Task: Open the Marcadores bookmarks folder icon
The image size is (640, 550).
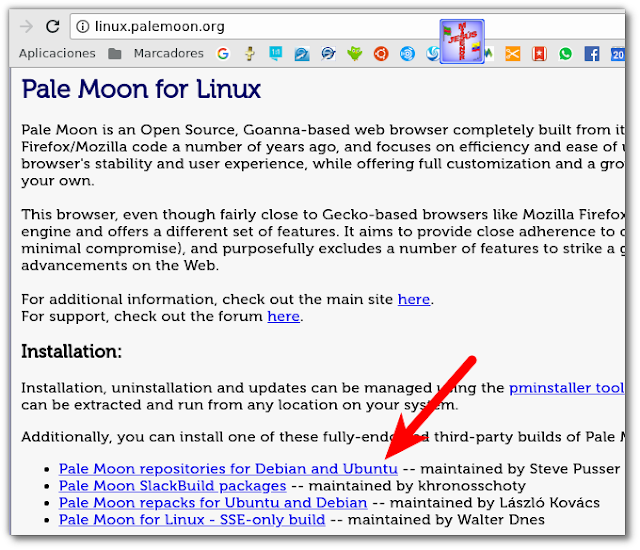Action: coord(115,53)
